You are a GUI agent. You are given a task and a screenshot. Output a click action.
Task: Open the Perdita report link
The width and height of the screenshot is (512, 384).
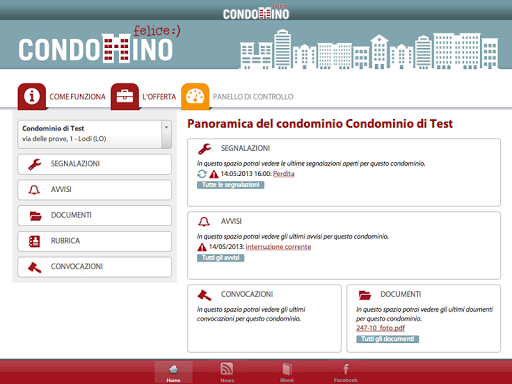(x=284, y=174)
